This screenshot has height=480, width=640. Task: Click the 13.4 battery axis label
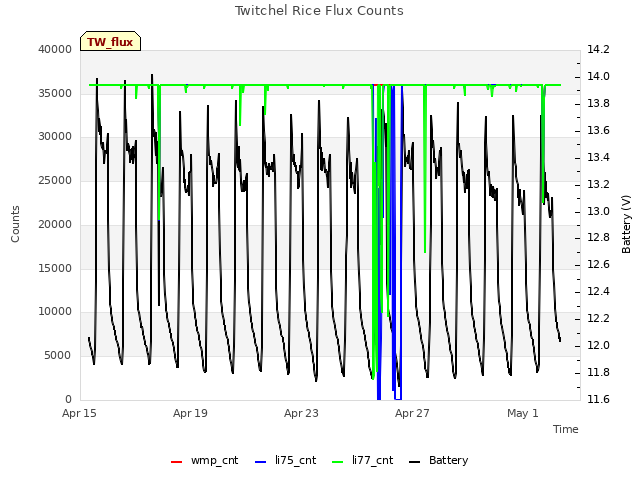[x=598, y=157]
